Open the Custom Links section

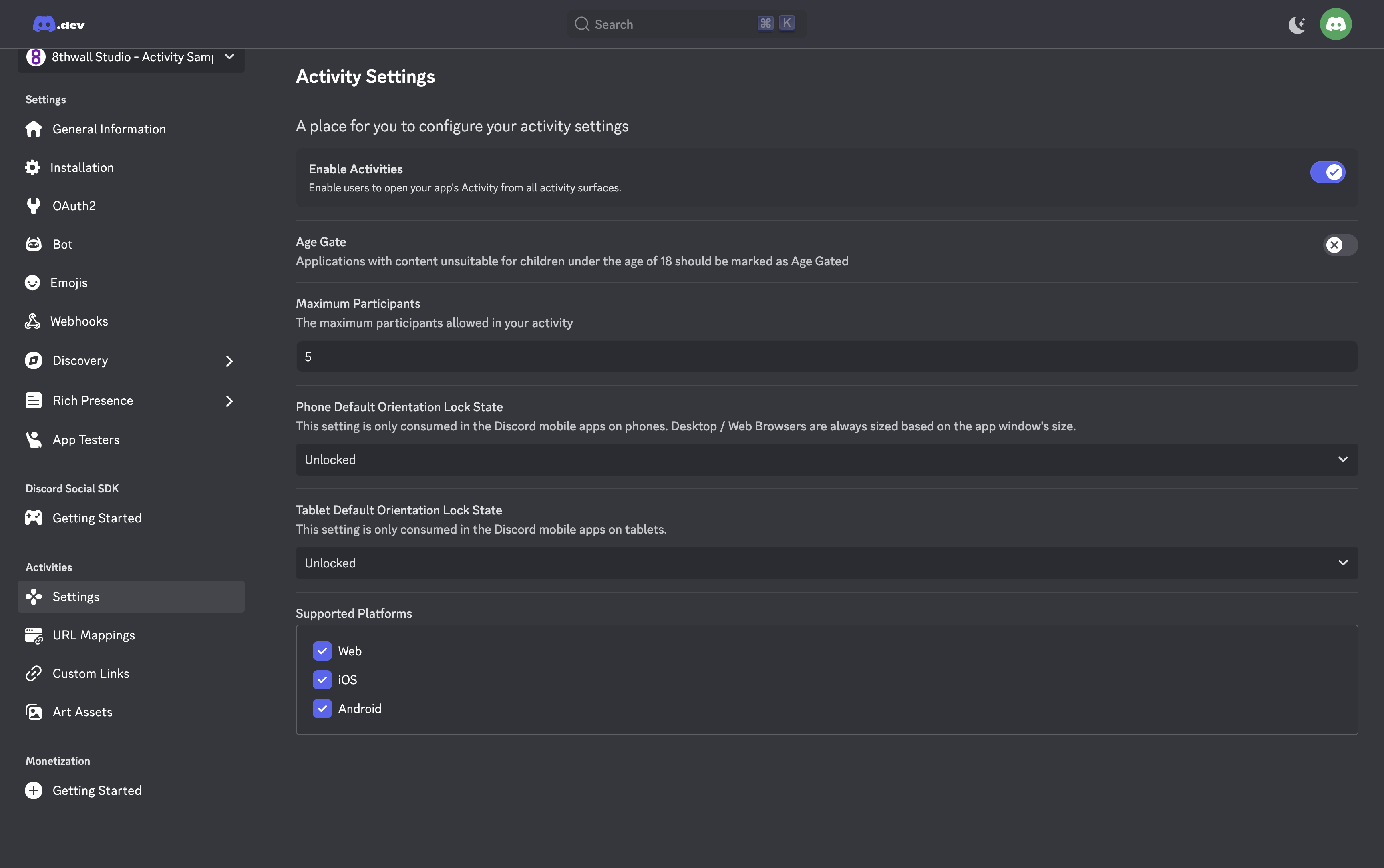91,673
